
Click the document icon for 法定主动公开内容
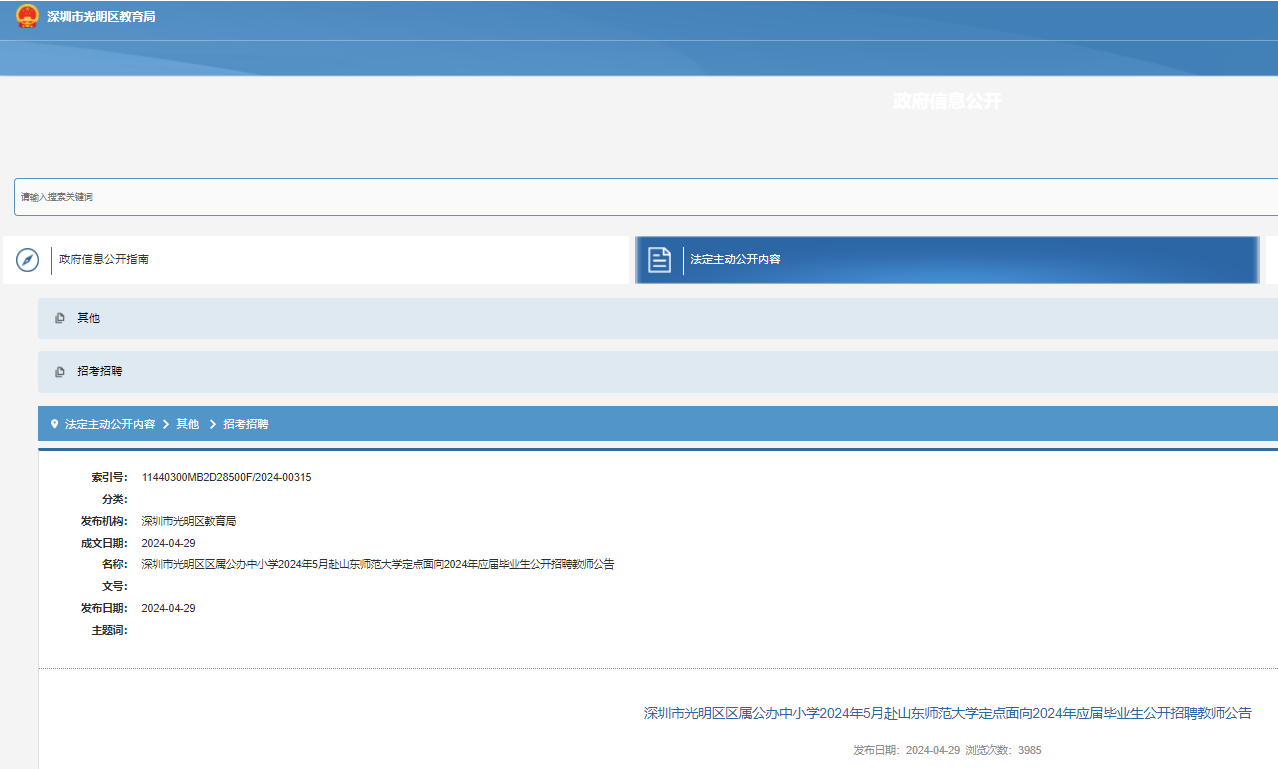pos(659,260)
